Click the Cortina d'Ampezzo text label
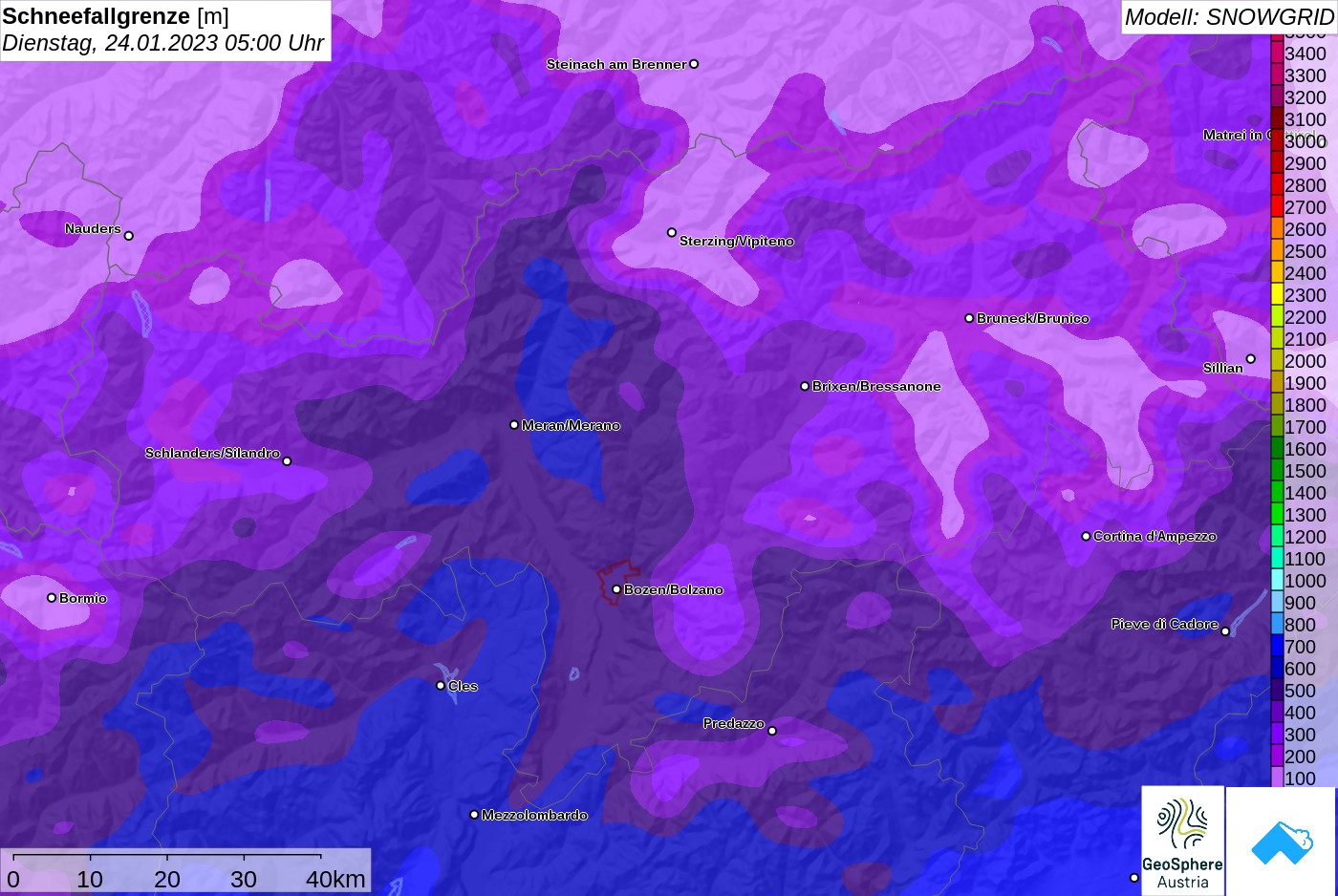1338x896 pixels. click(x=1155, y=536)
